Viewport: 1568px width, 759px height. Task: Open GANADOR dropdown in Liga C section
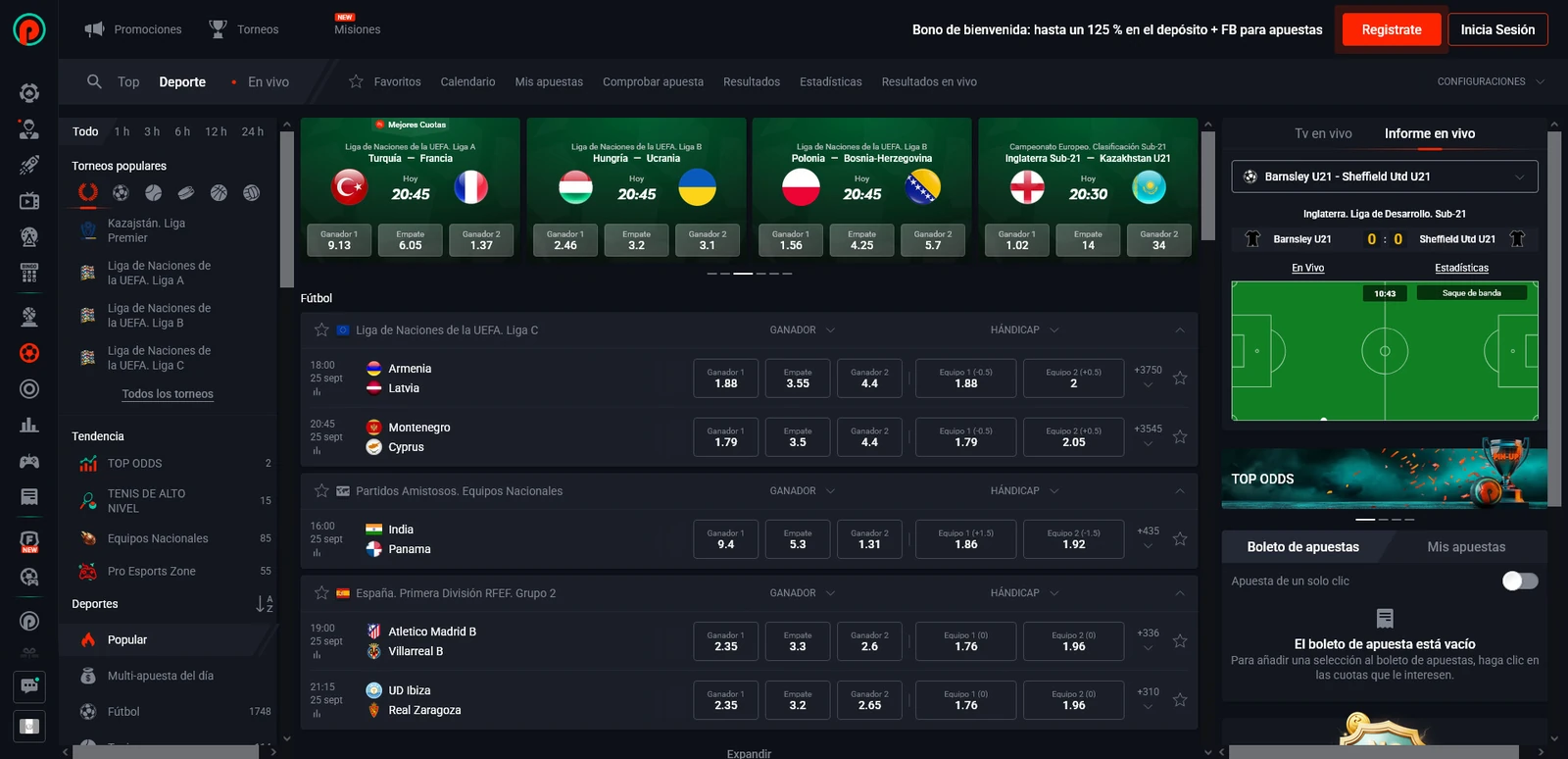[803, 329]
